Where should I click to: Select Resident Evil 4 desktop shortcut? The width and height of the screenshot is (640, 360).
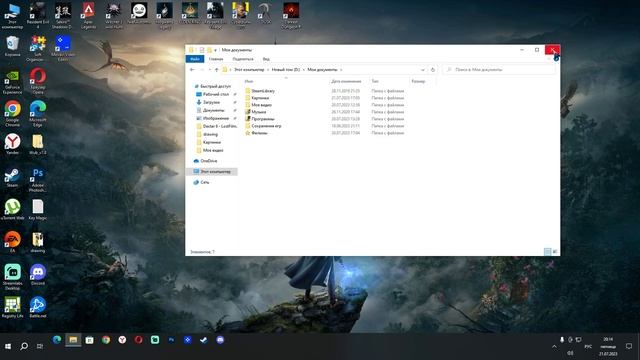pos(38,16)
